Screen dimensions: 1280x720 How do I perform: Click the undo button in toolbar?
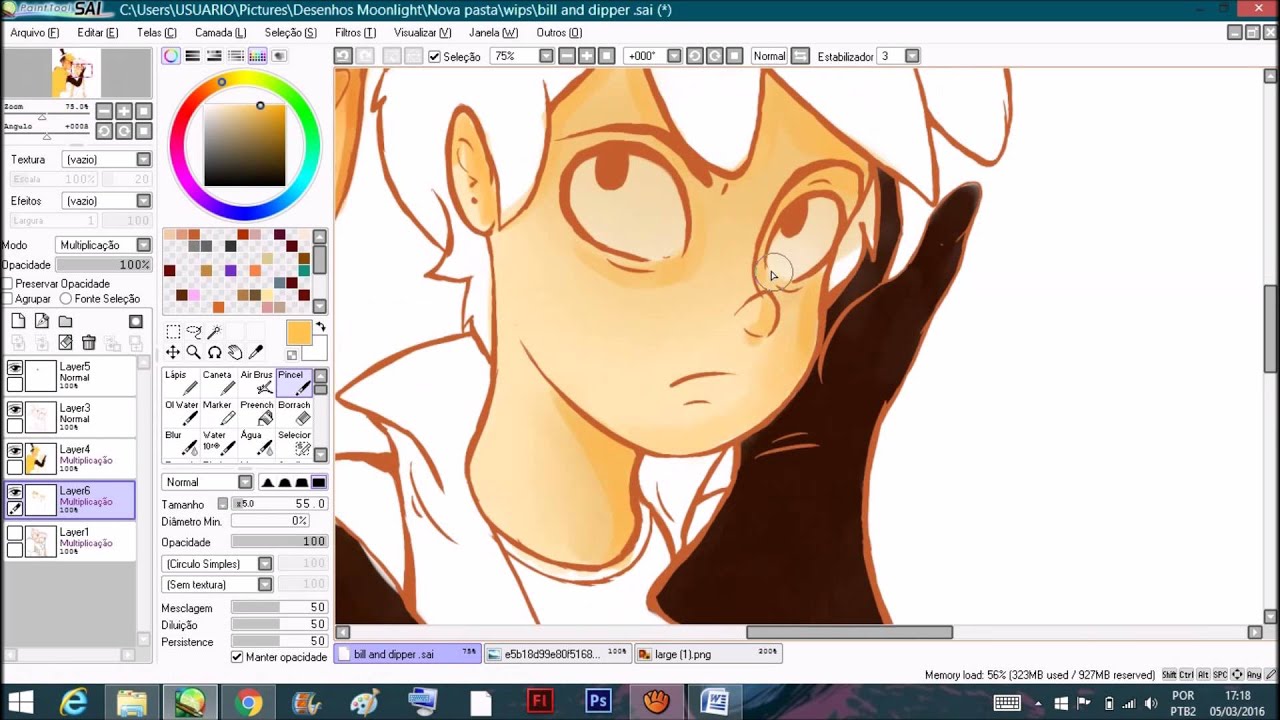(343, 56)
